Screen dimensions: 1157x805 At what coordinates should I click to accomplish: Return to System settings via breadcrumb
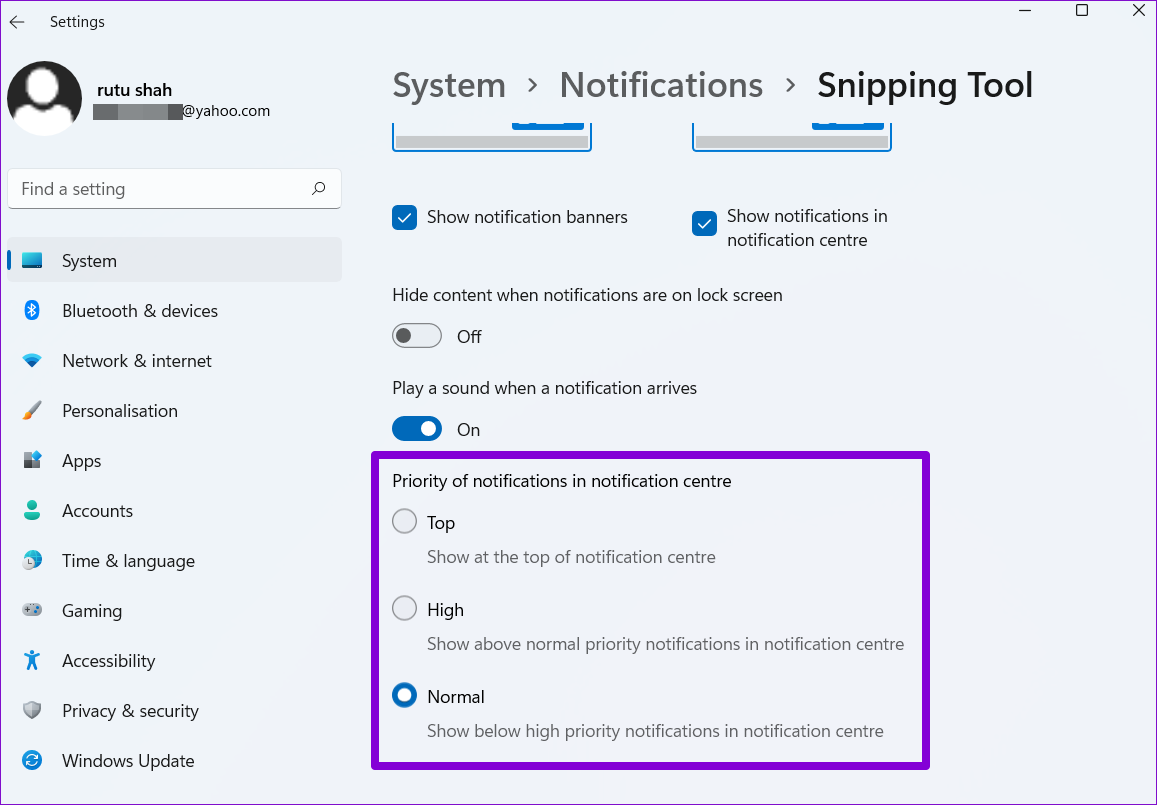(449, 85)
